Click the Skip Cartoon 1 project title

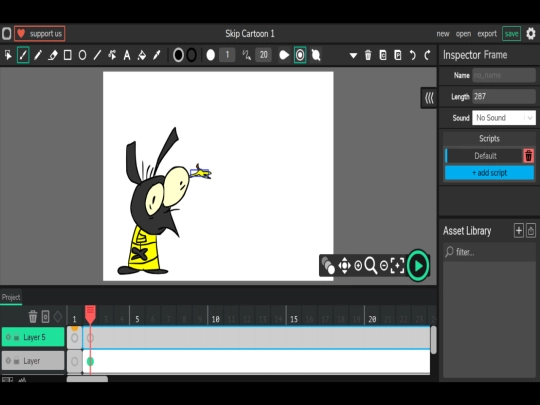(x=250, y=34)
